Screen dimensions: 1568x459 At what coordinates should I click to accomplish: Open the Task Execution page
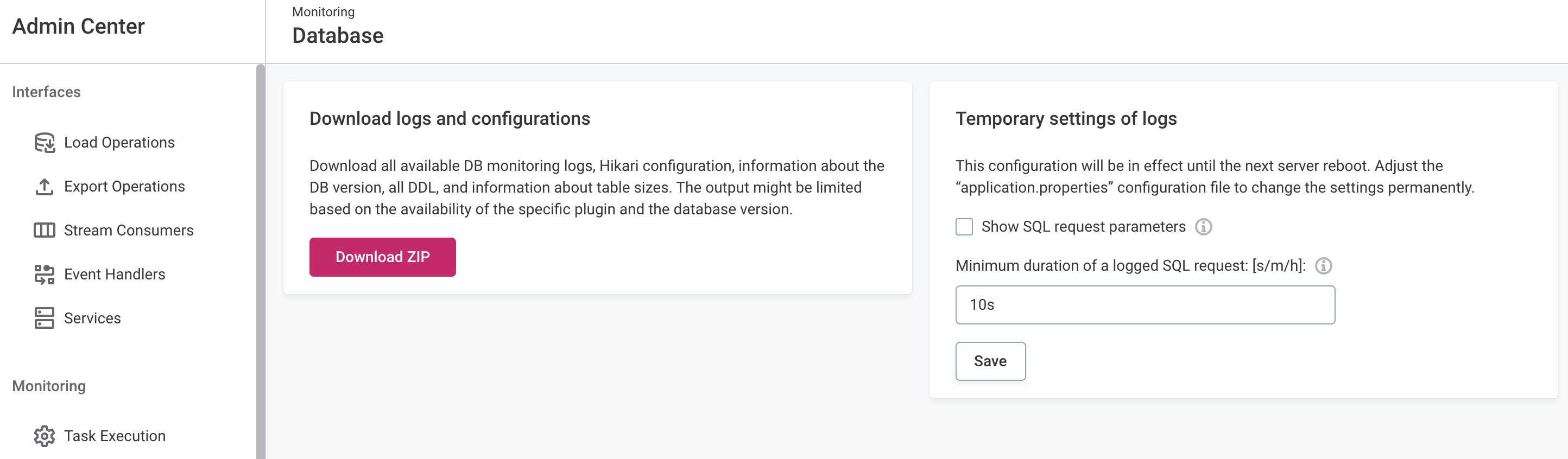click(x=115, y=435)
